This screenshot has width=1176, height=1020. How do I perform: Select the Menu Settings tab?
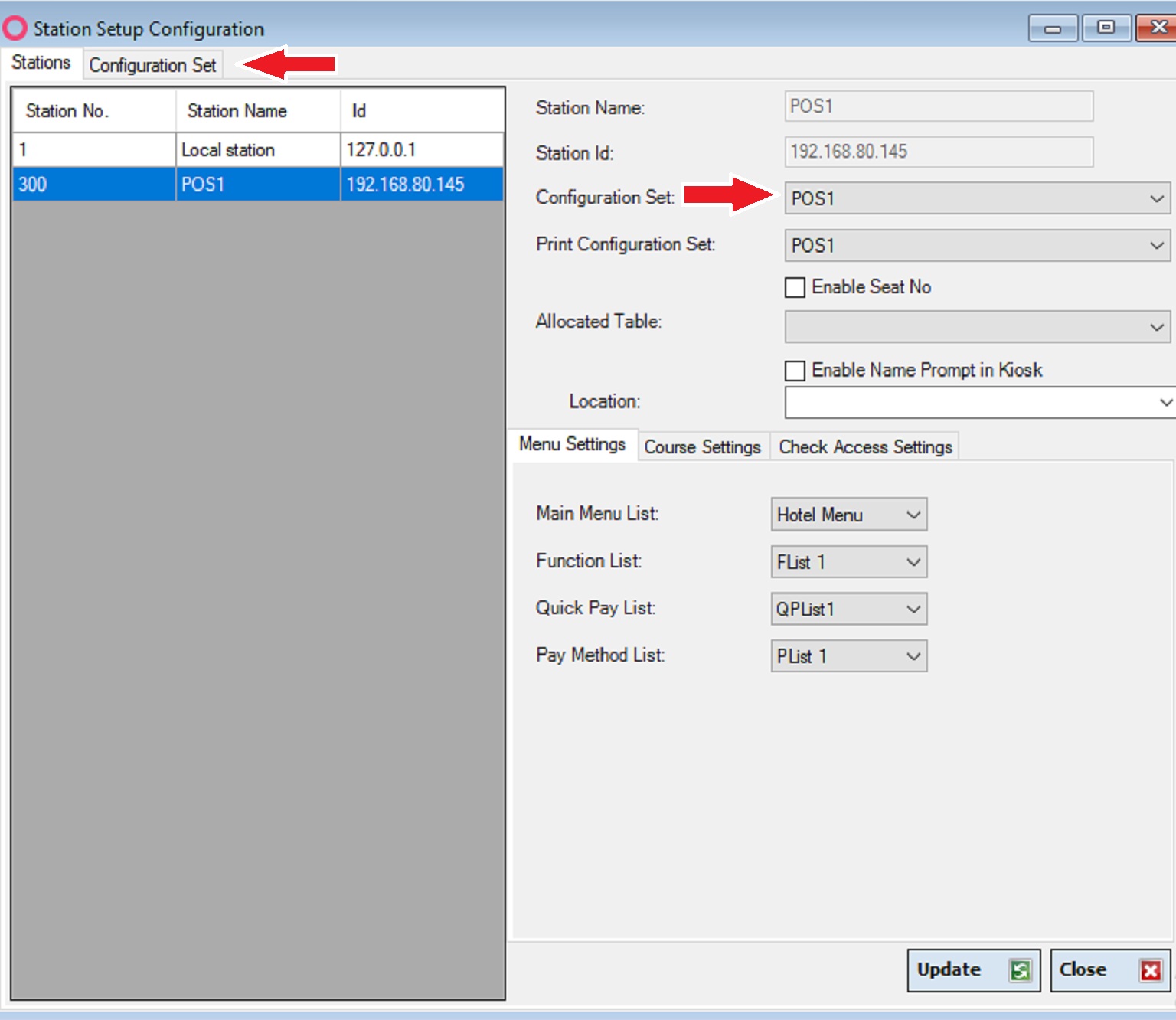[573, 443]
